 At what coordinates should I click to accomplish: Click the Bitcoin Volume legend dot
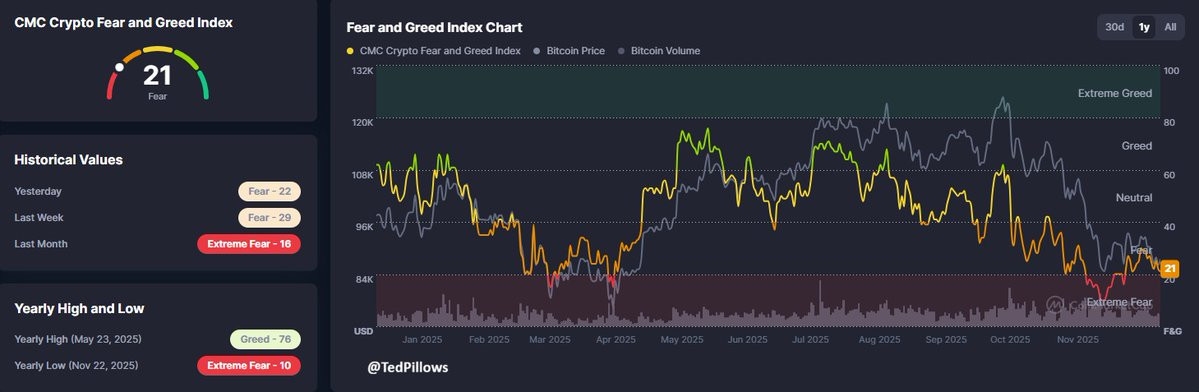[622, 51]
